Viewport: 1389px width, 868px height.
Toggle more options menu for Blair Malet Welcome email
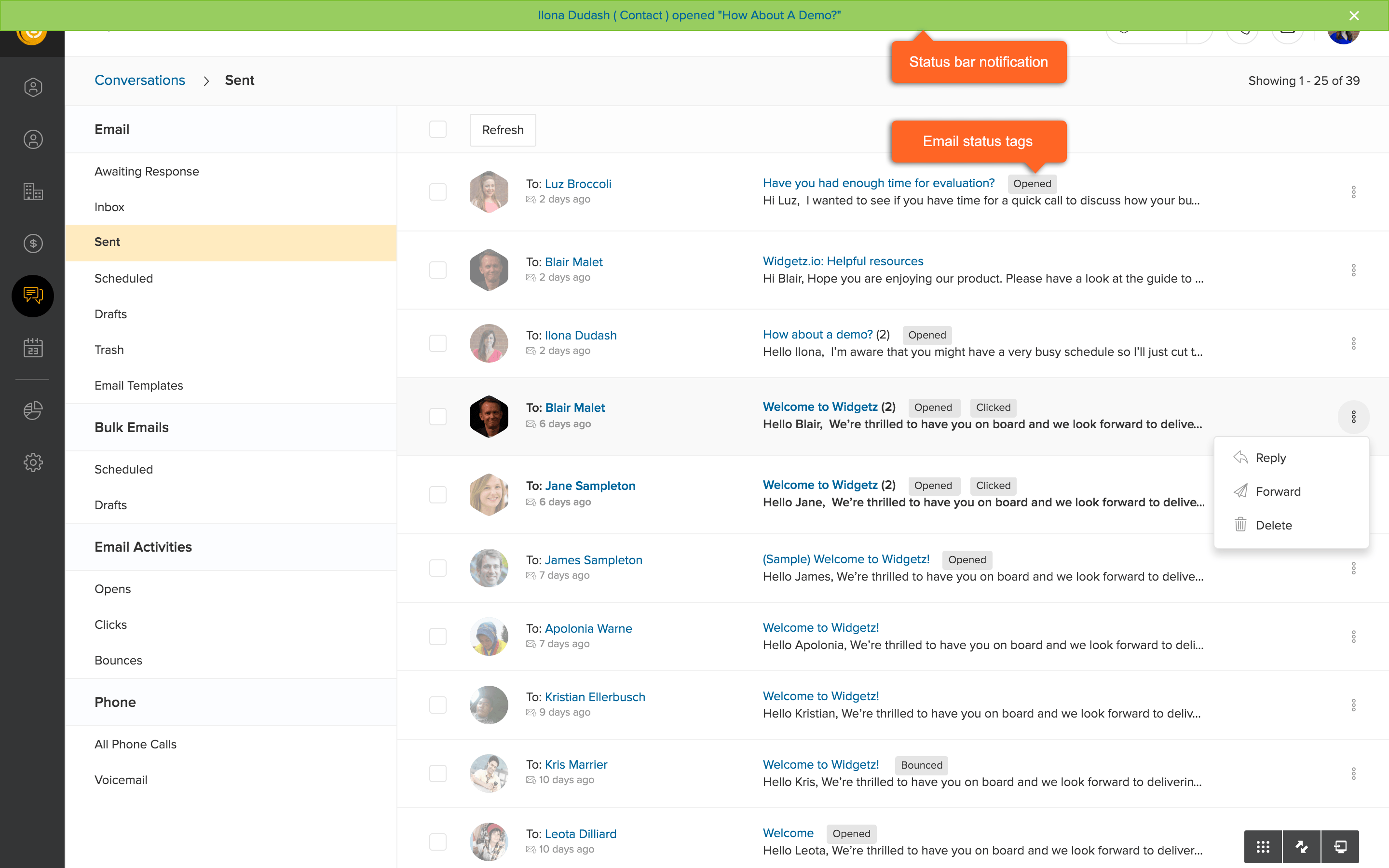(1353, 417)
